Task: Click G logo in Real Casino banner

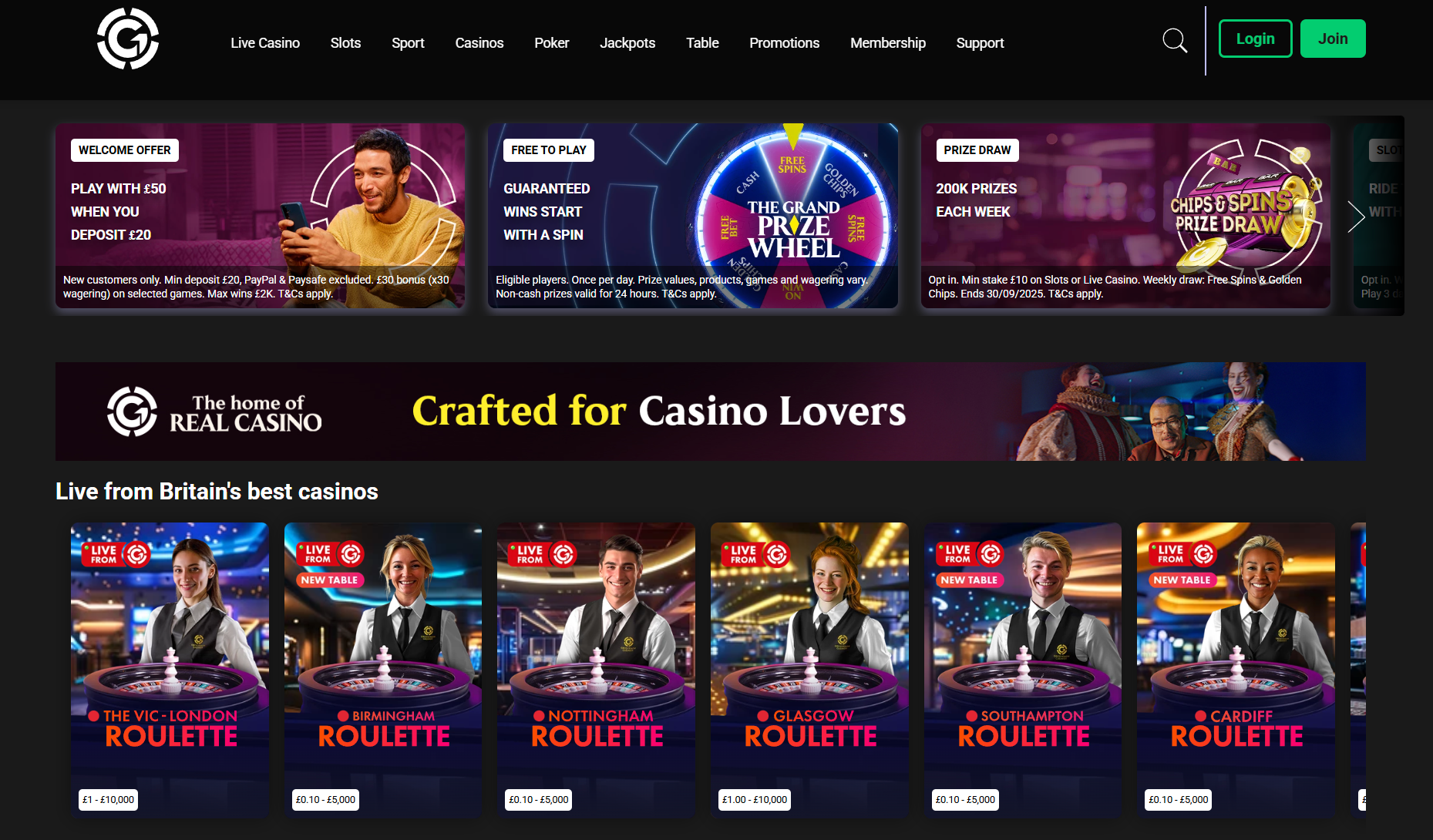Action: click(132, 412)
